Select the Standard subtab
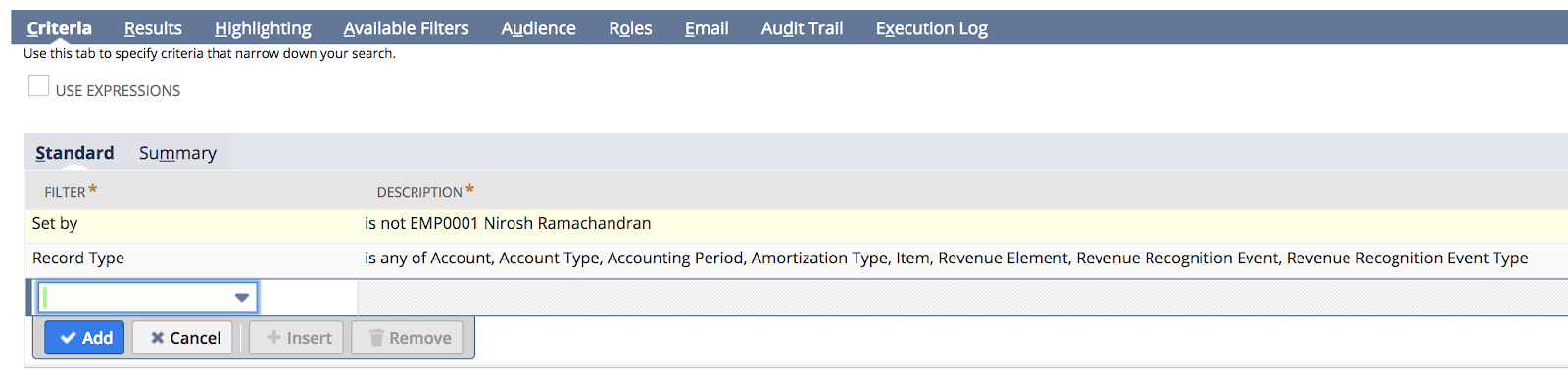The width and height of the screenshot is (1568, 377). (74, 153)
